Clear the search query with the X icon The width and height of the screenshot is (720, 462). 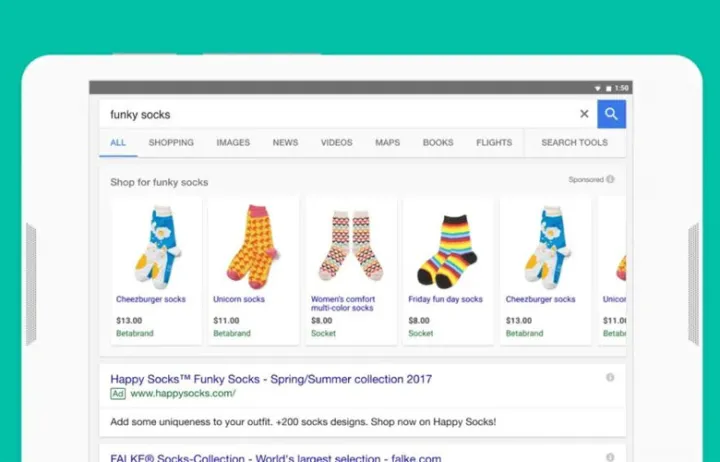pos(584,114)
